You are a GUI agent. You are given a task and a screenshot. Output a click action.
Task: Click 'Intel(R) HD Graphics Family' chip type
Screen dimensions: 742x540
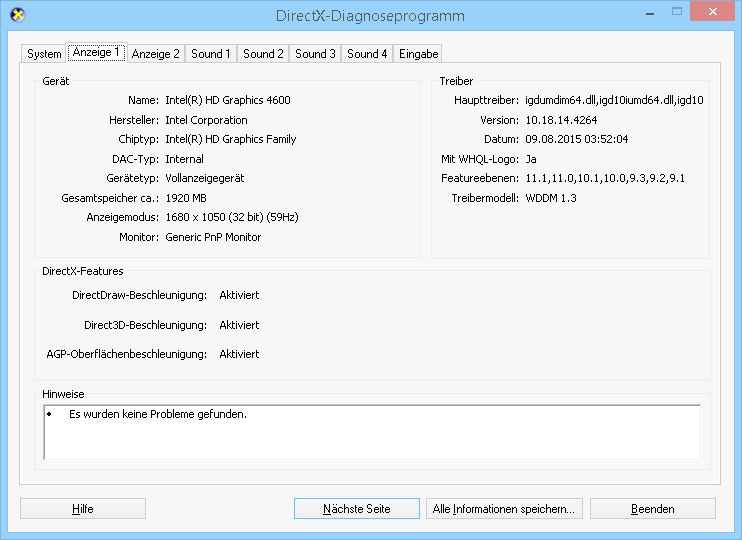[x=230, y=139]
